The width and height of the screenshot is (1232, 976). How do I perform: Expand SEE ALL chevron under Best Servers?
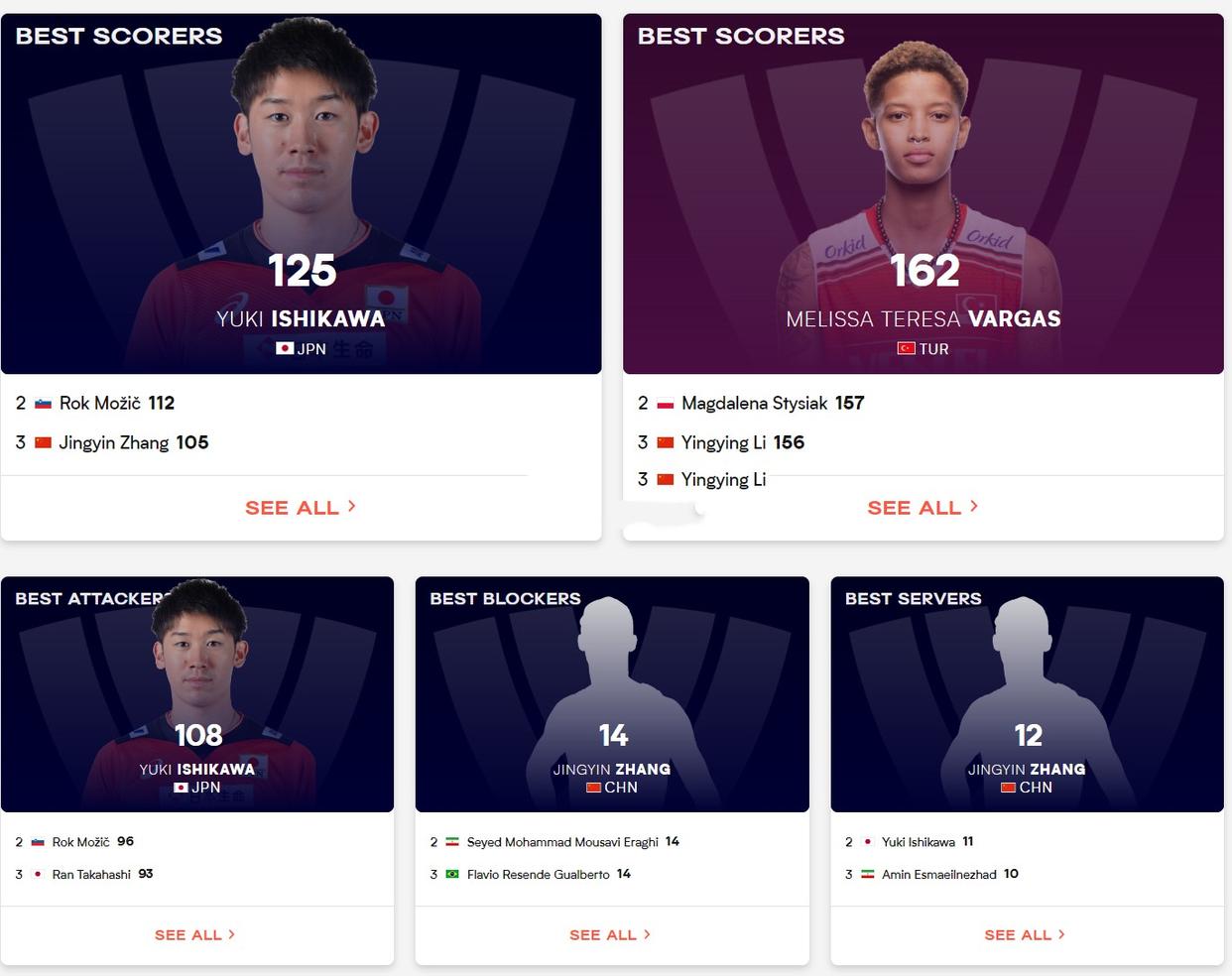(1061, 934)
